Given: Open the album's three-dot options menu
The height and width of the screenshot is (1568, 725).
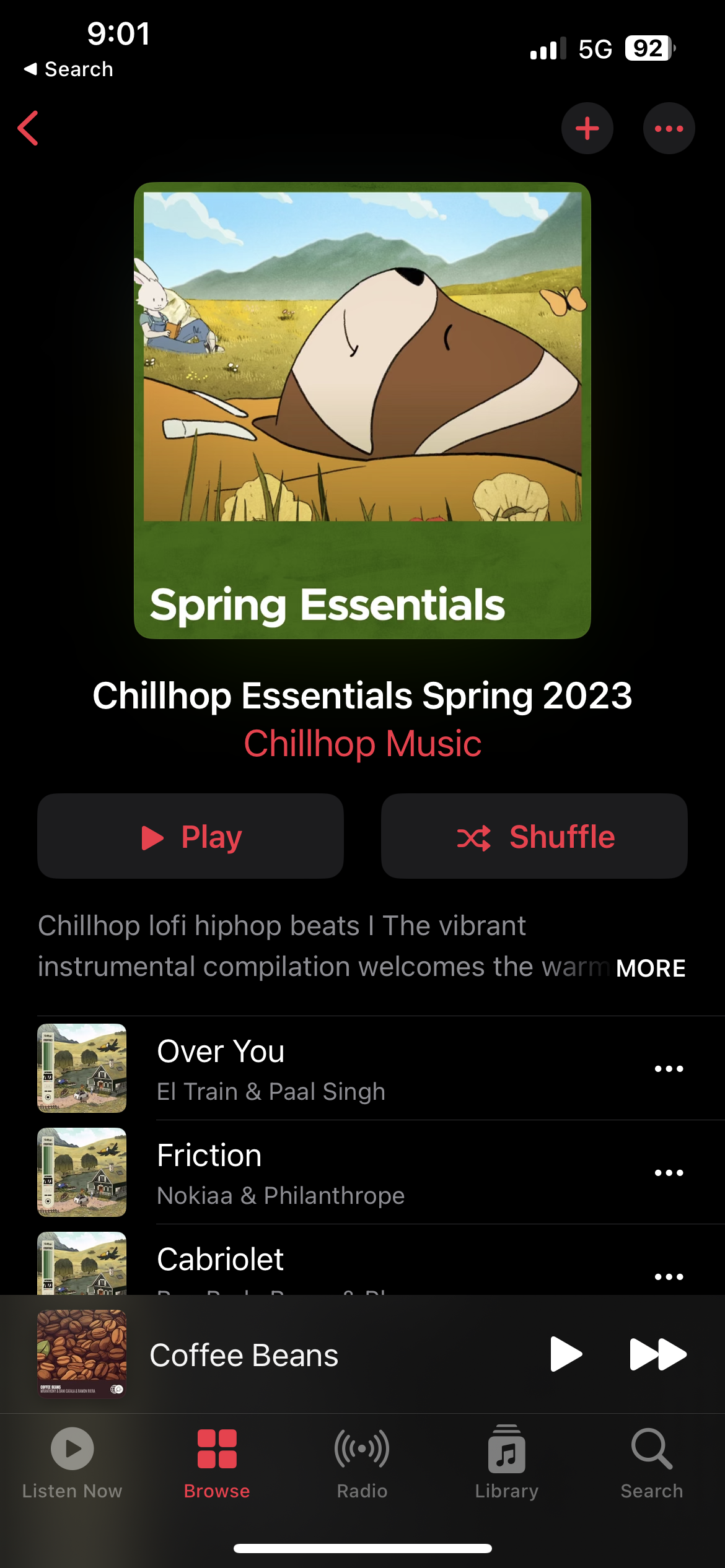Looking at the screenshot, I should coord(669,128).
